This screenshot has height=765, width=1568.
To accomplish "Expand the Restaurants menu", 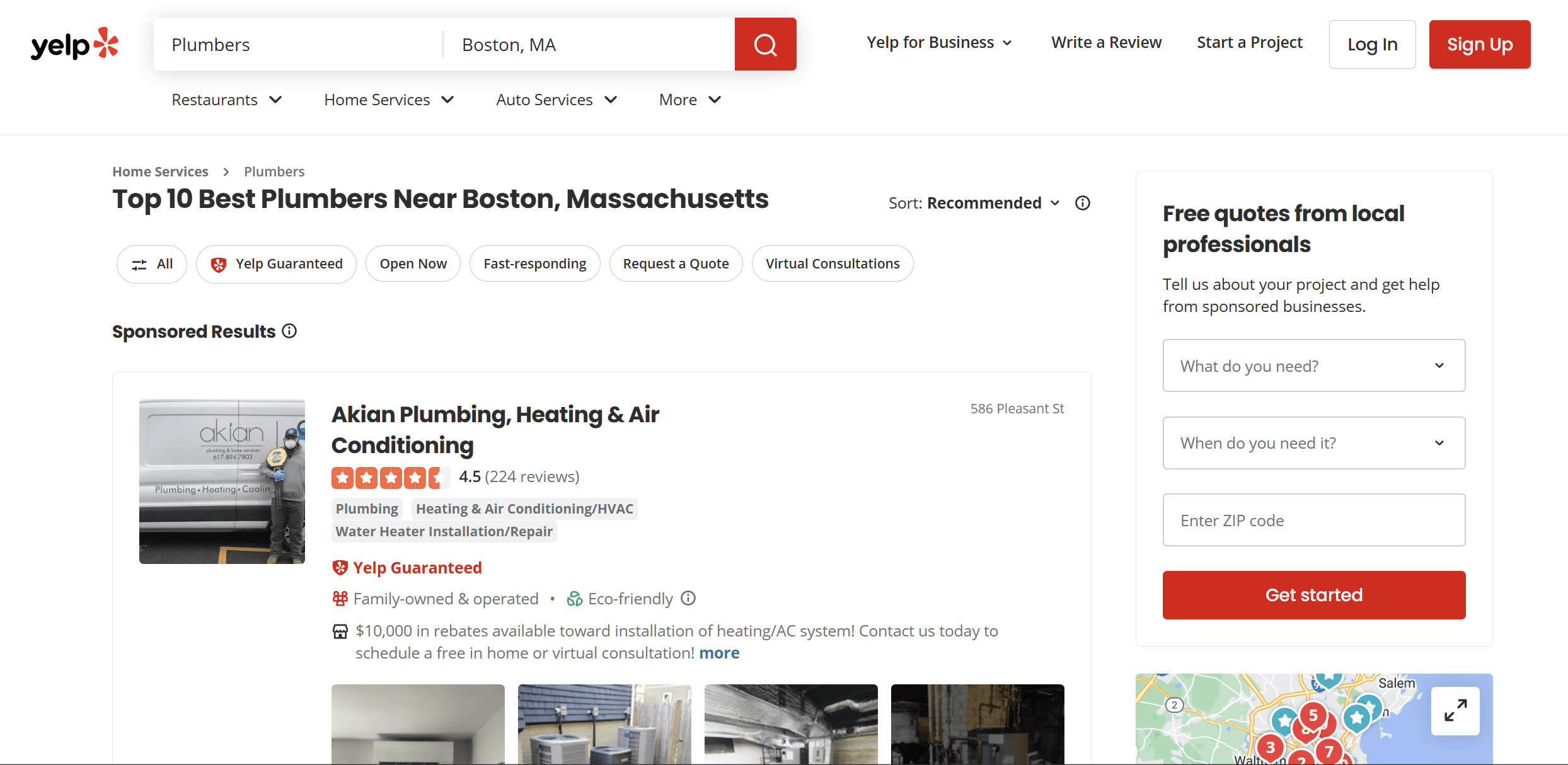I will (x=227, y=100).
